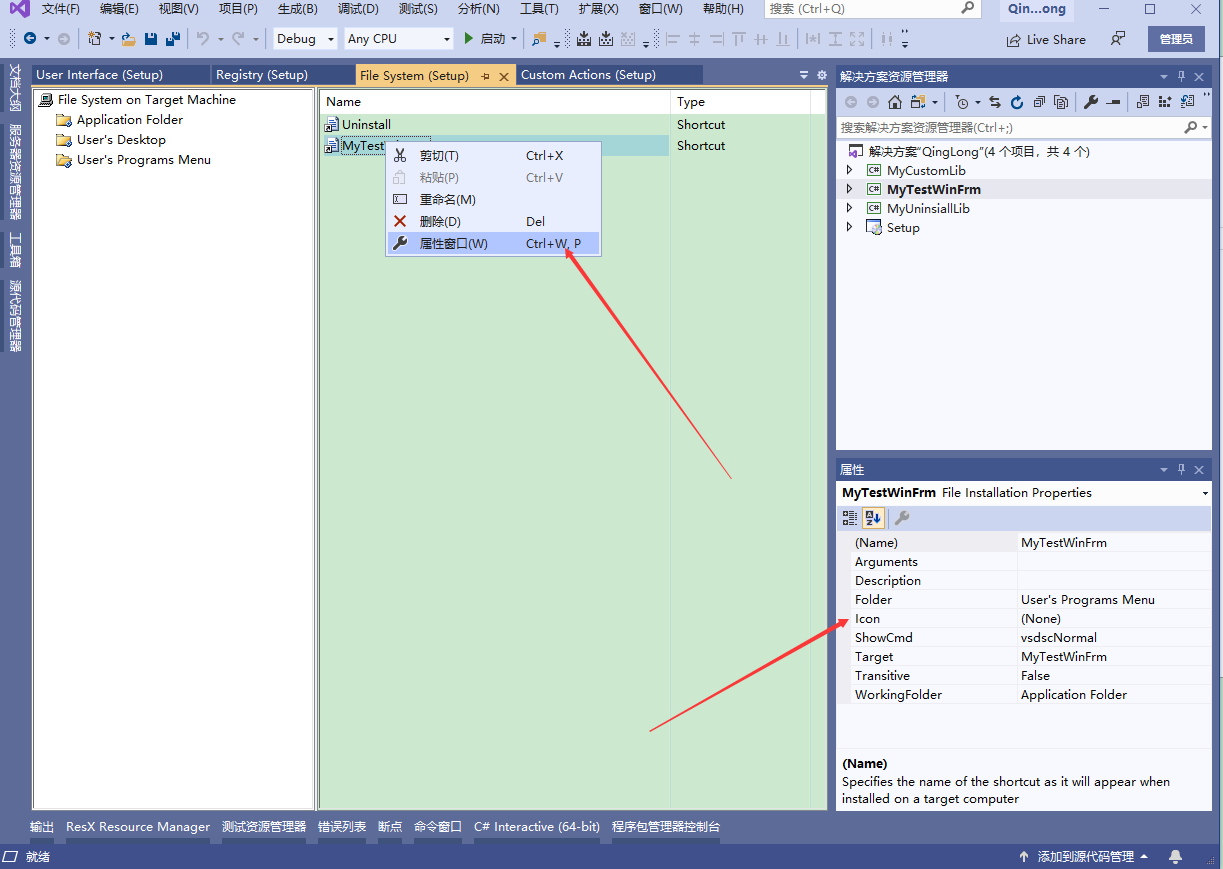Click the Live Share icon
Image resolution: width=1223 pixels, height=869 pixels.
(x=1047, y=39)
